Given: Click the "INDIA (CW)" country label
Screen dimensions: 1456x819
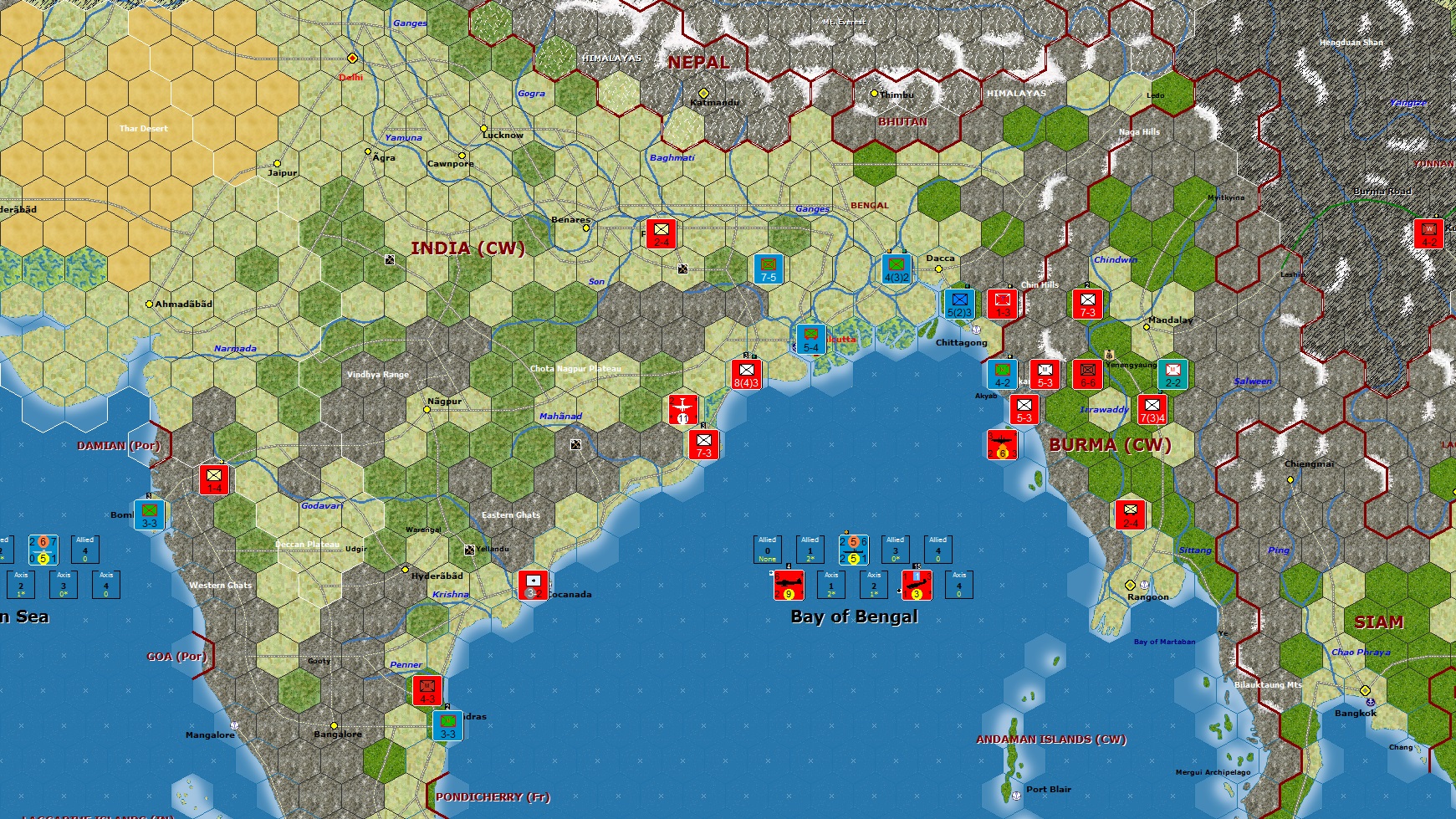Looking at the screenshot, I should 467,248.
